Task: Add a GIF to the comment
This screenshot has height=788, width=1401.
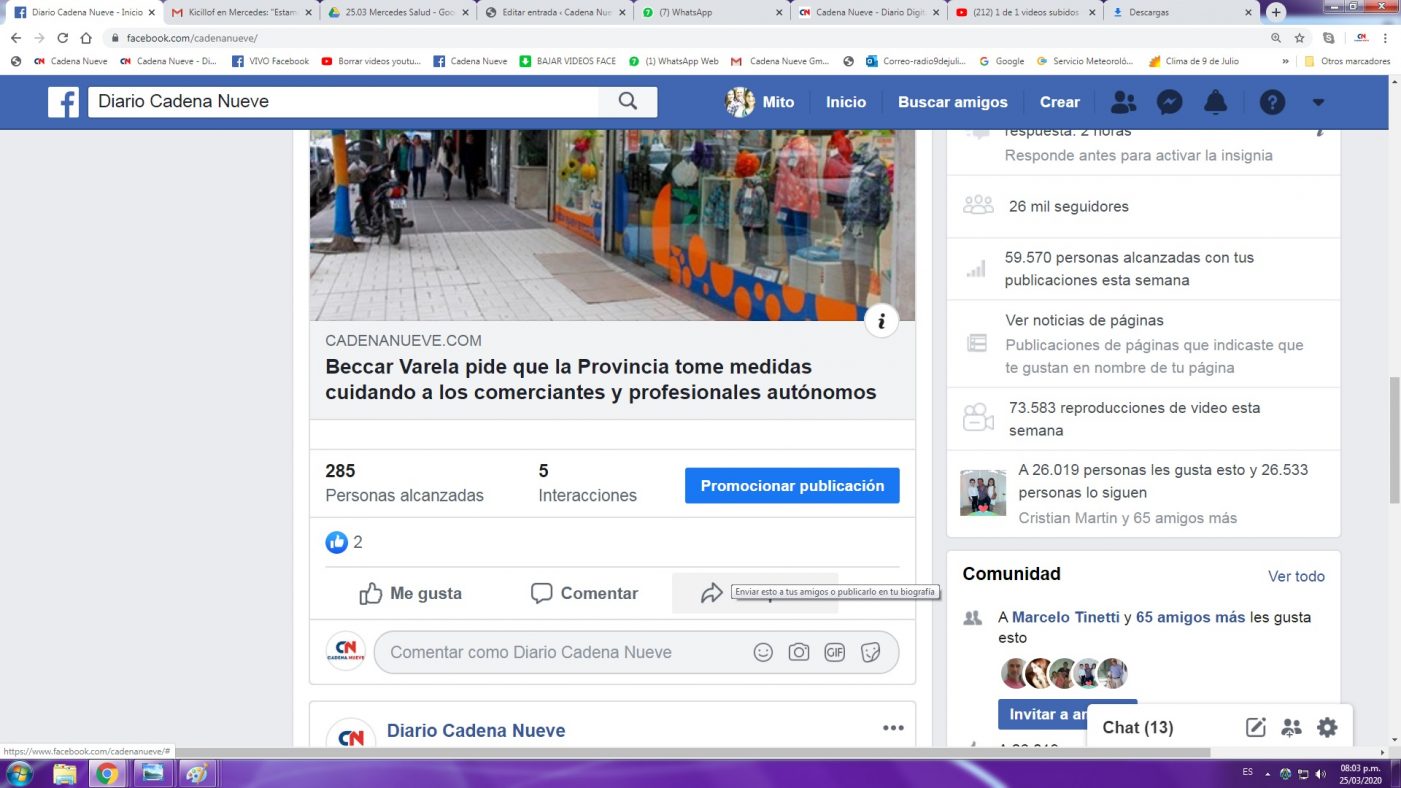Action: point(835,652)
